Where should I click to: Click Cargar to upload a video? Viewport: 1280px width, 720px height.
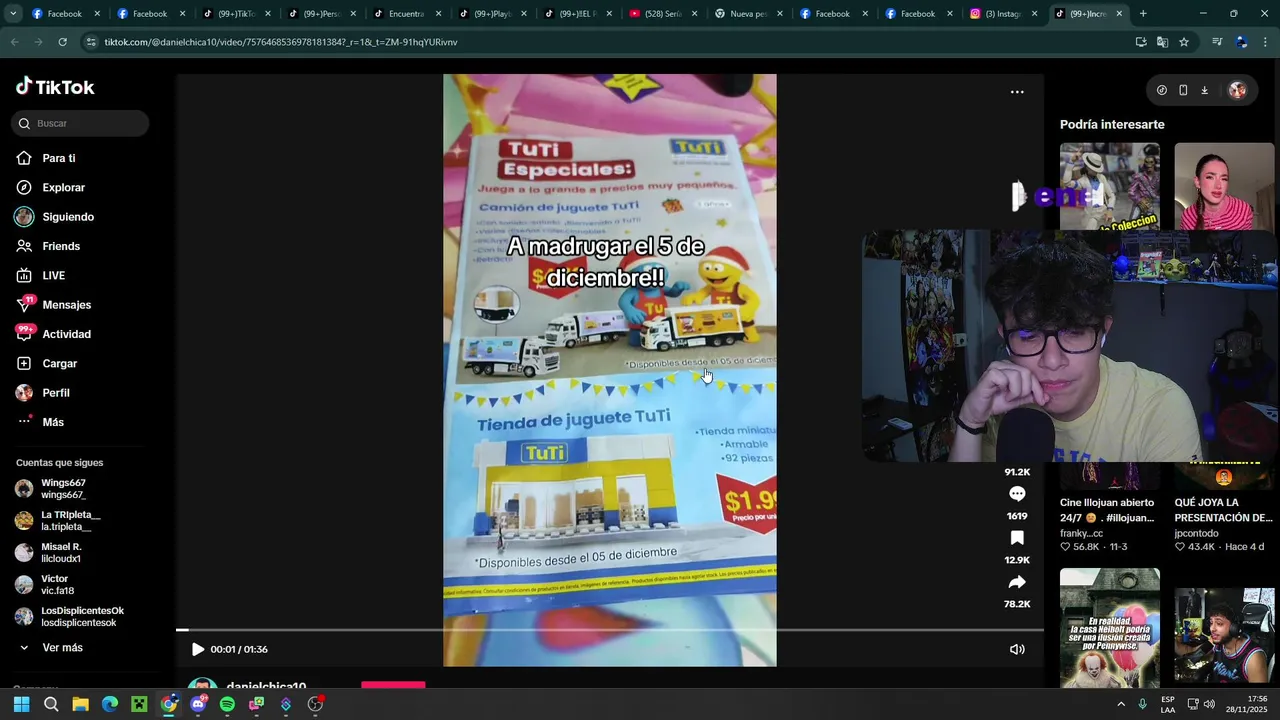[47, 363]
